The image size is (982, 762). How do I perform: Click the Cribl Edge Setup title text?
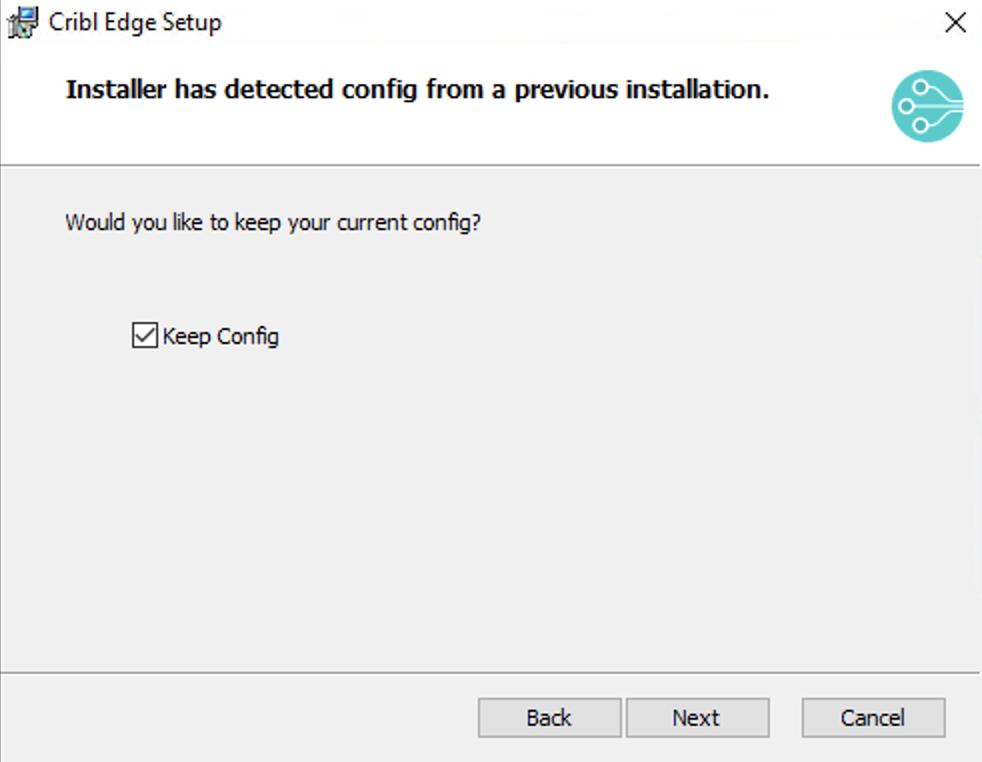135,22
